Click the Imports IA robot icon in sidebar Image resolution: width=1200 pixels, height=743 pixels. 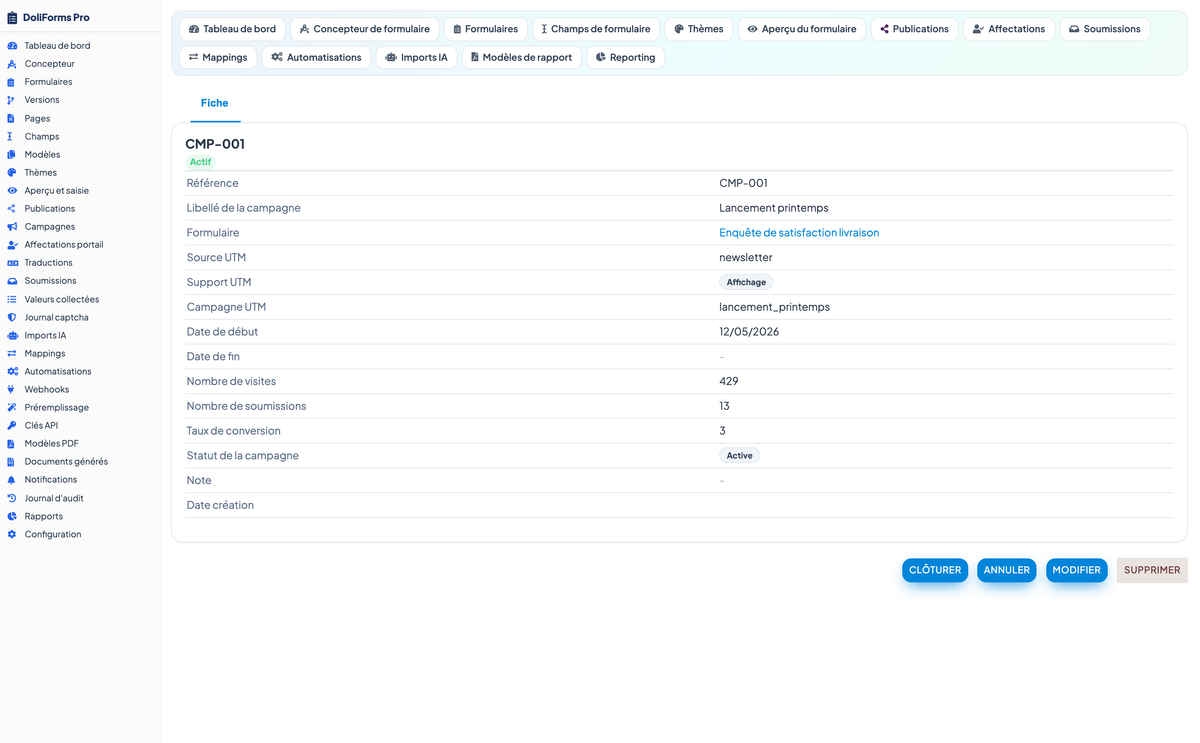click(x=12, y=335)
